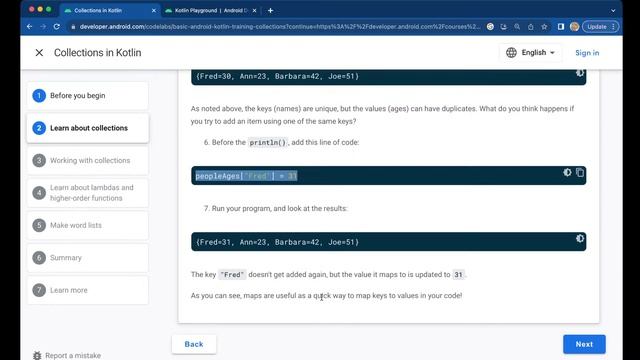Click the highlighted peopleAges["Fred"] = 31 code

point(246,176)
